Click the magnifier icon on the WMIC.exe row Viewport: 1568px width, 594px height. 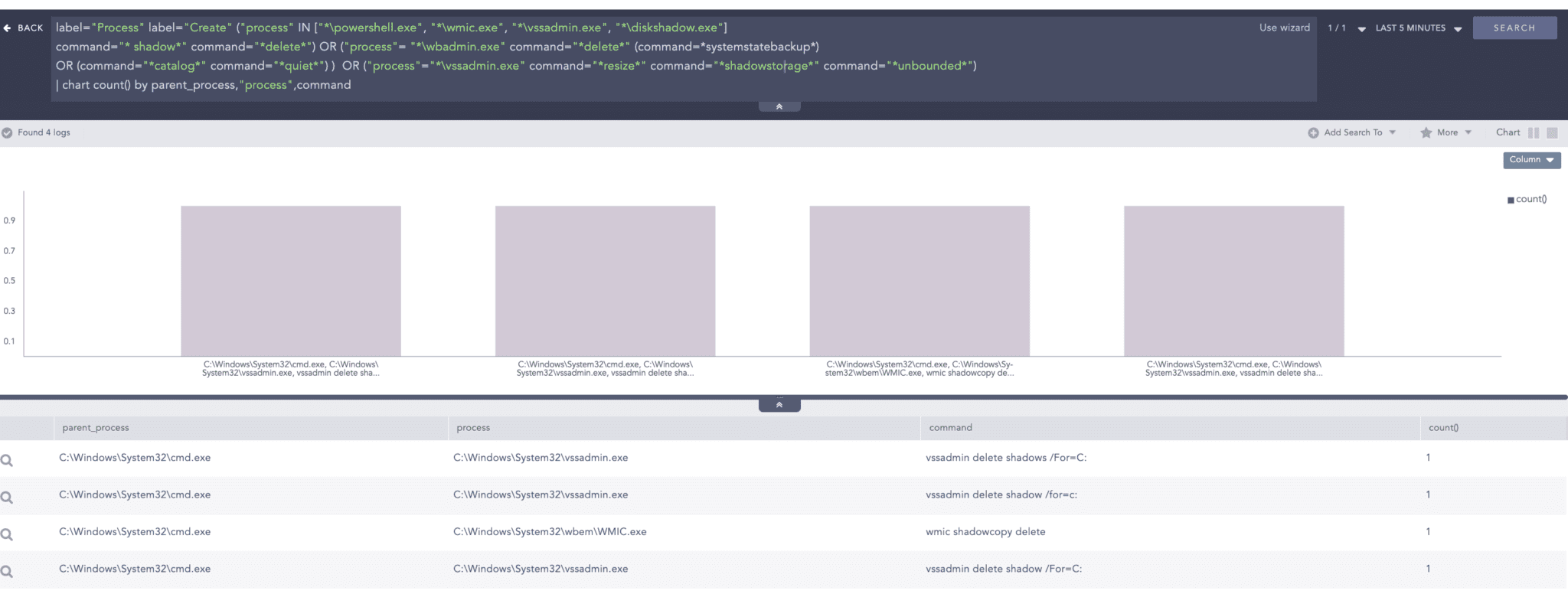click(x=7, y=534)
